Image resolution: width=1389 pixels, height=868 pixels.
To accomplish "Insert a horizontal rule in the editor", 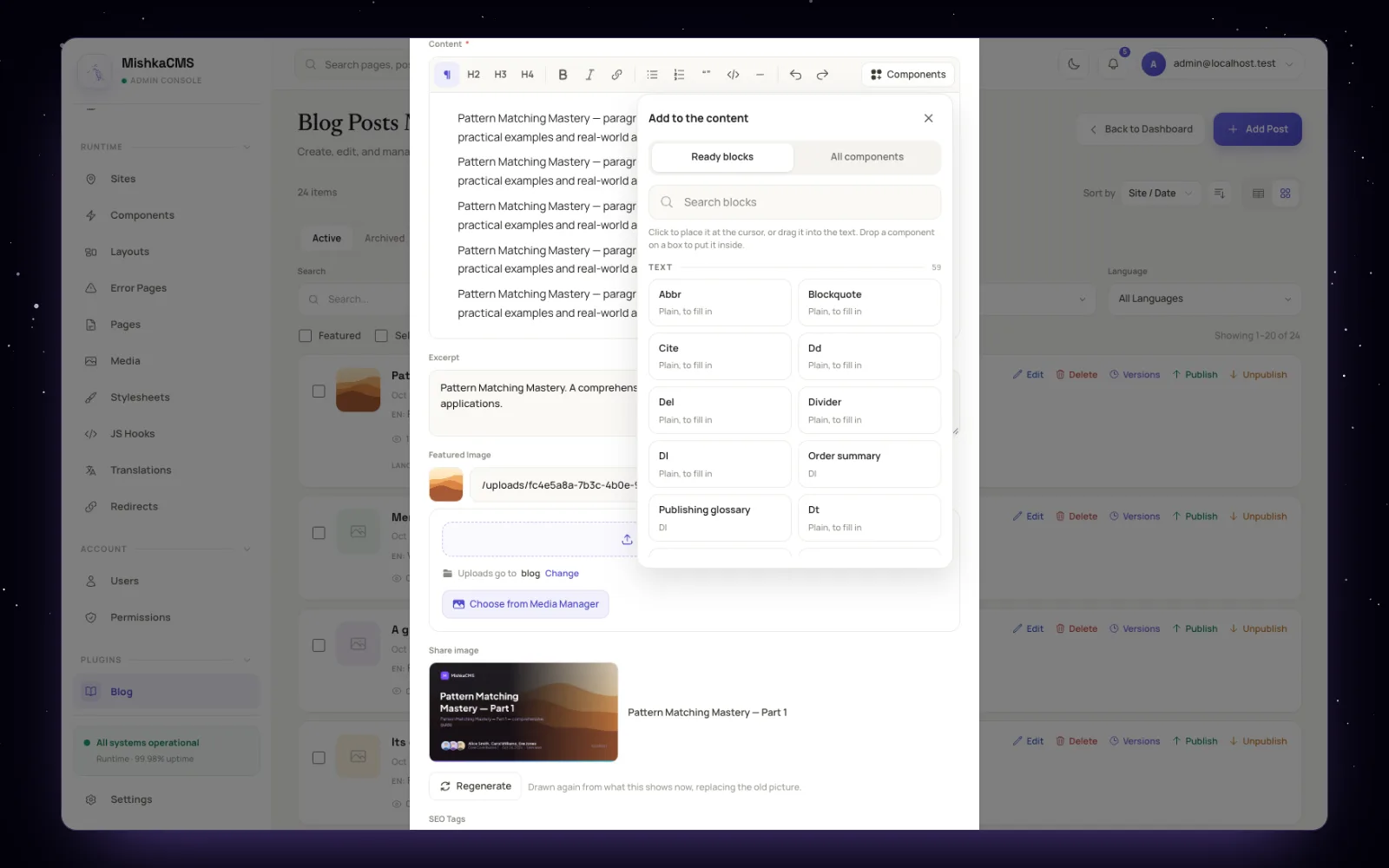I will coord(760,75).
